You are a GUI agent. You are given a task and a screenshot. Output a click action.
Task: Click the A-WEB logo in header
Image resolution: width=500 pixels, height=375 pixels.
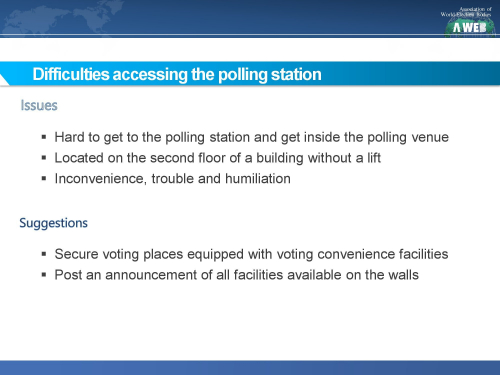point(470,26)
